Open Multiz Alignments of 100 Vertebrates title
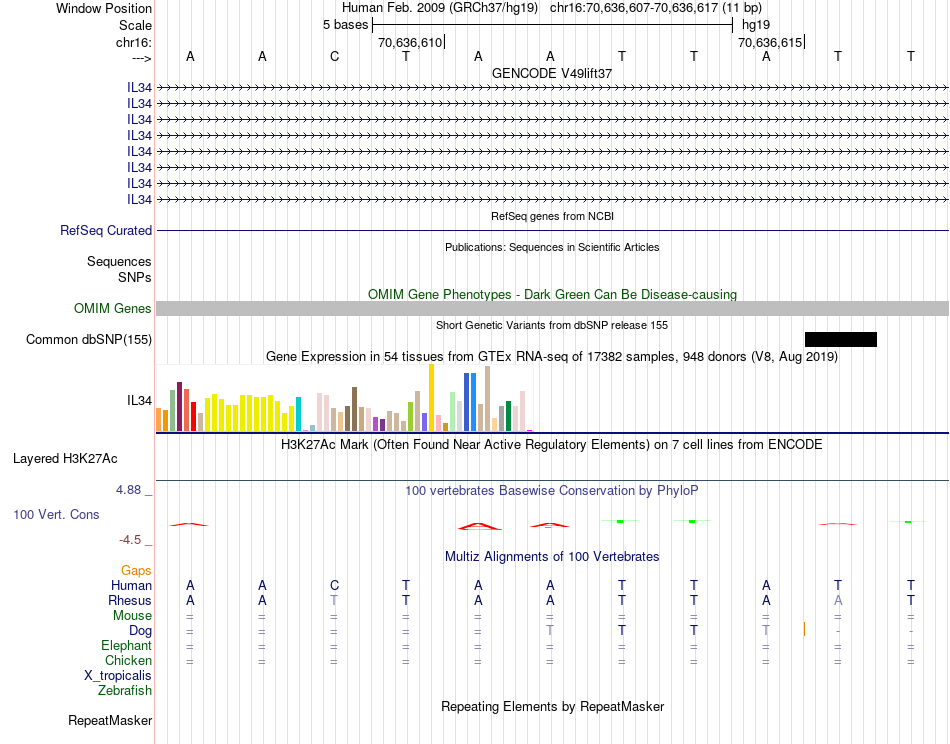The width and height of the screenshot is (950, 744). point(552,556)
